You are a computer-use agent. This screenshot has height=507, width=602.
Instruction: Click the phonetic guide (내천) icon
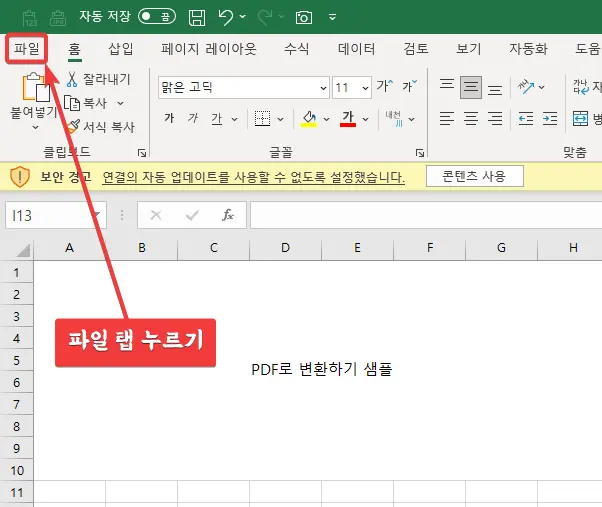click(x=394, y=119)
